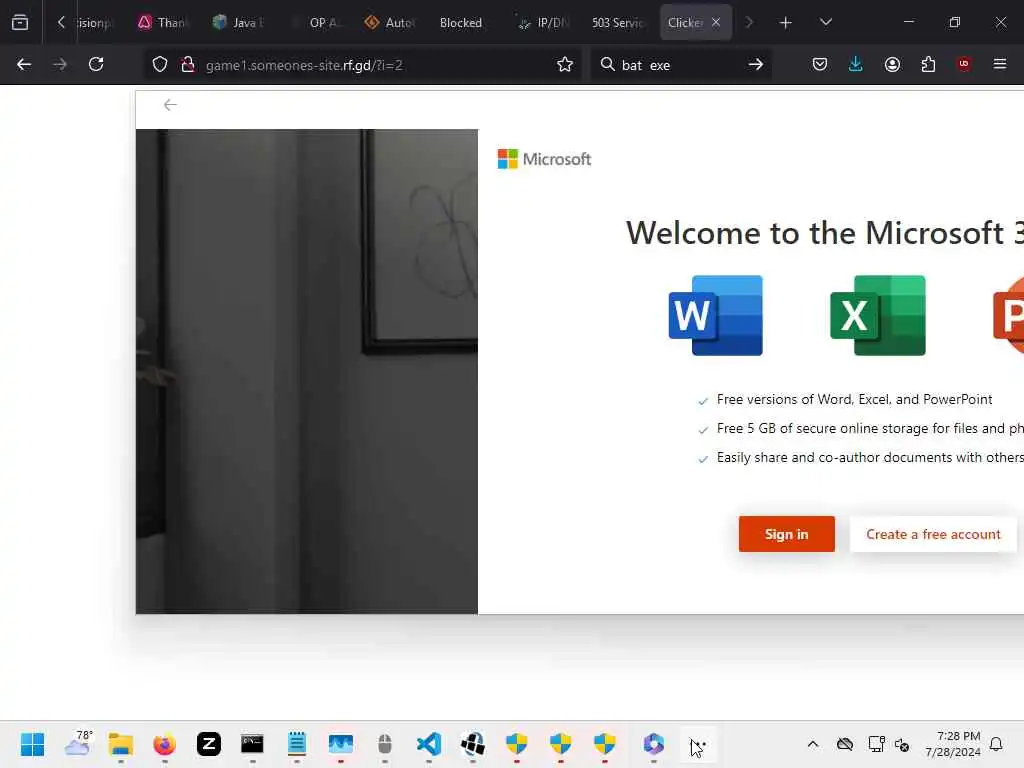Open the mouse app icon in taskbar
Screen dimensions: 1024x768
(385, 744)
